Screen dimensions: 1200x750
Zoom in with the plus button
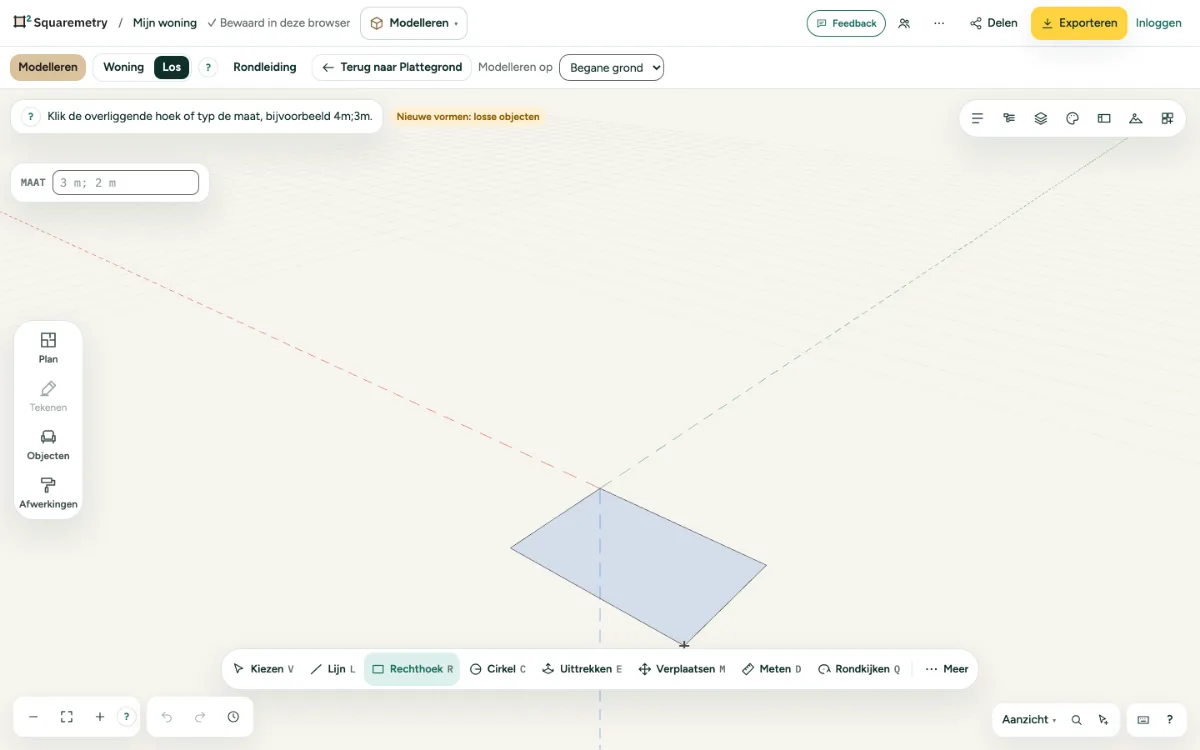tap(100, 717)
